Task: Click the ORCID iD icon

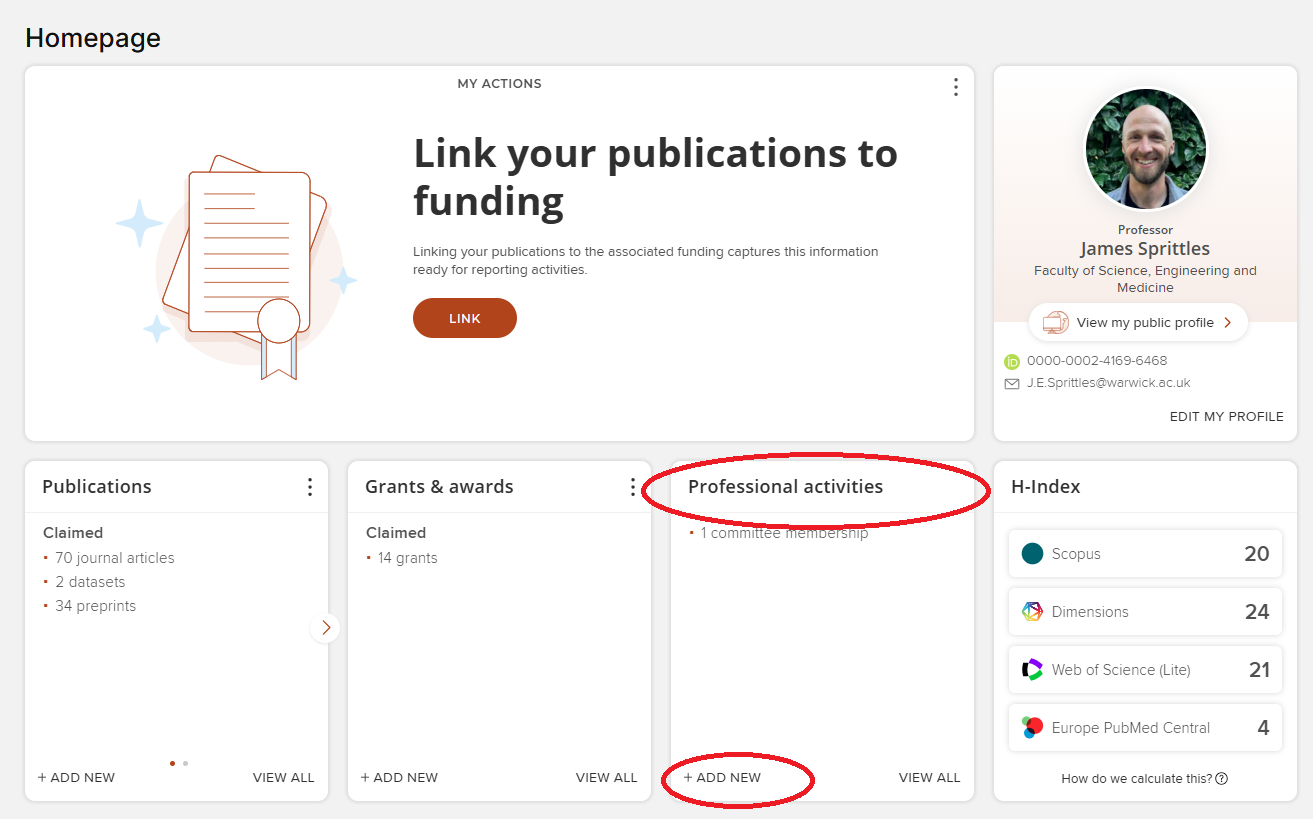Action: click(1012, 361)
